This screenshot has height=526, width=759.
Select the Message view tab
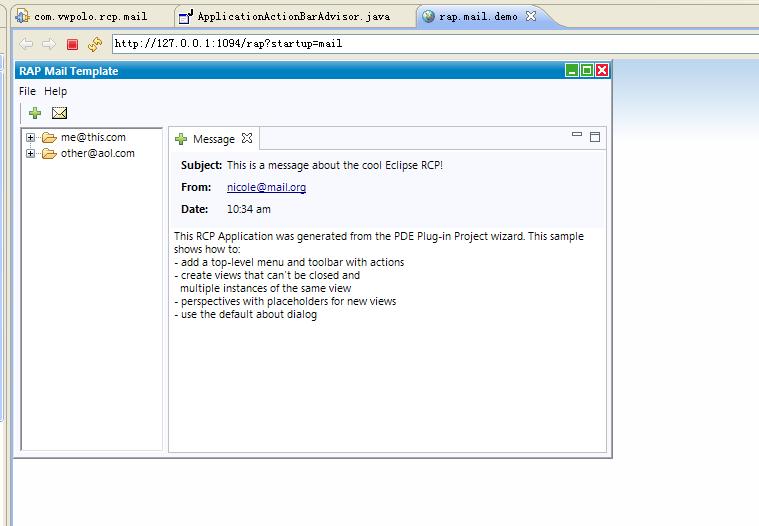coord(213,139)
